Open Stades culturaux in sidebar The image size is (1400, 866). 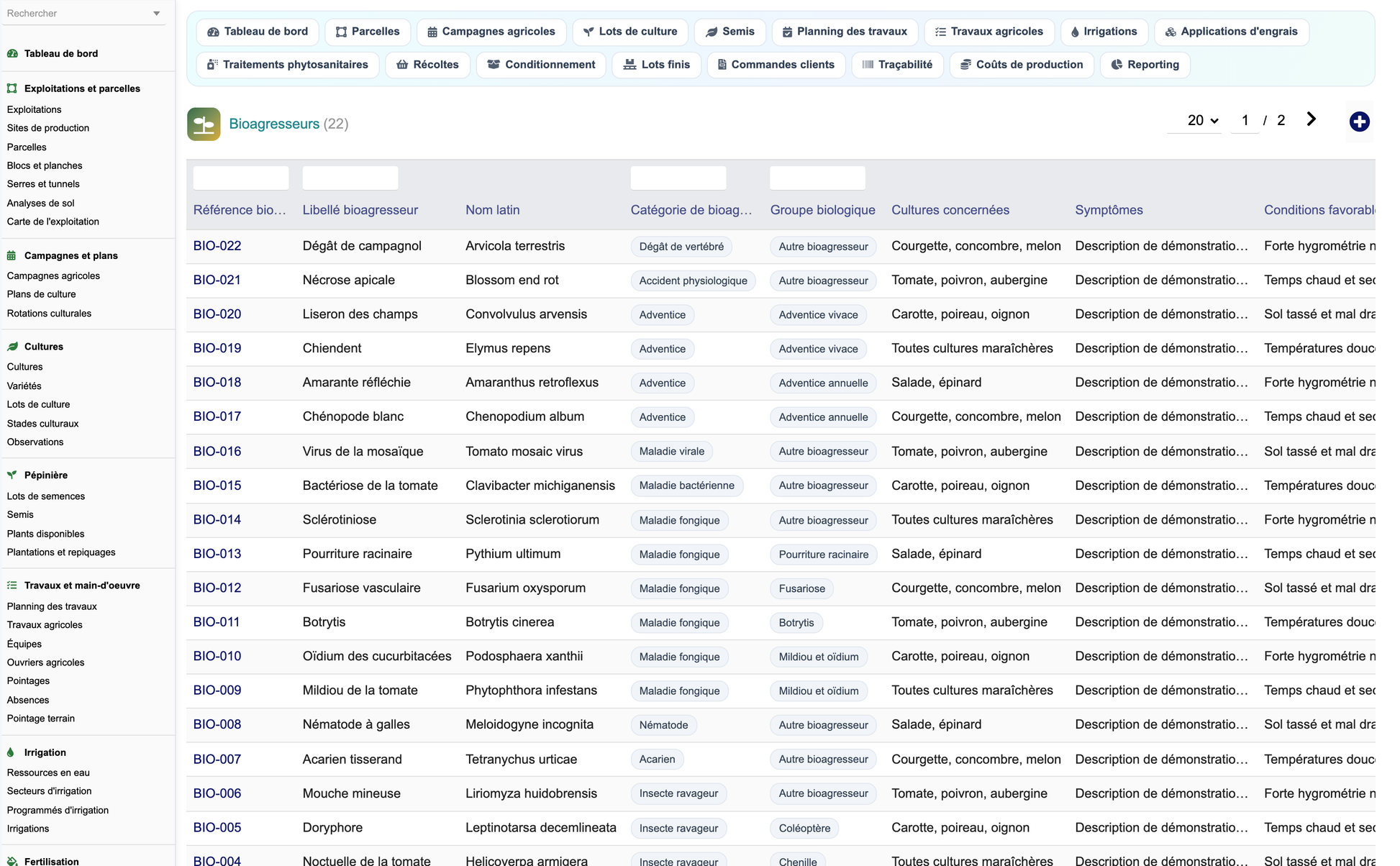click(42, 424)
